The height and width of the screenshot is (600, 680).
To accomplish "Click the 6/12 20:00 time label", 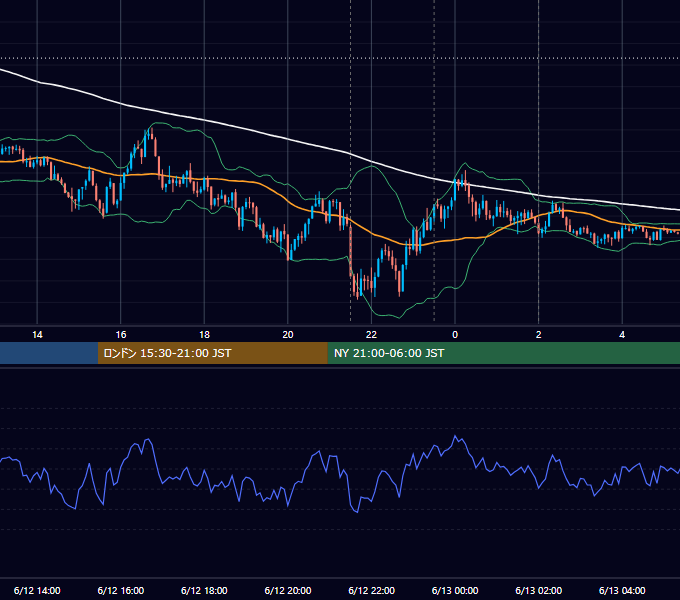I will point(288,590).
